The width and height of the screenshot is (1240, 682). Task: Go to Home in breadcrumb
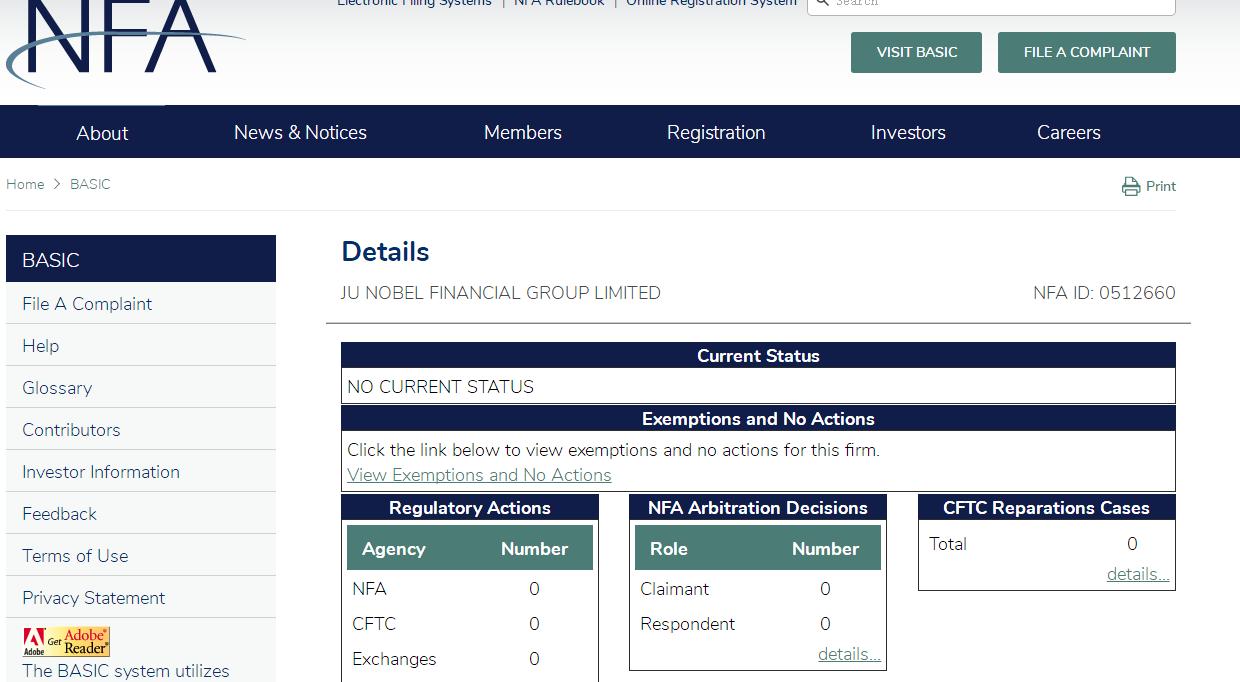(25, 184)
